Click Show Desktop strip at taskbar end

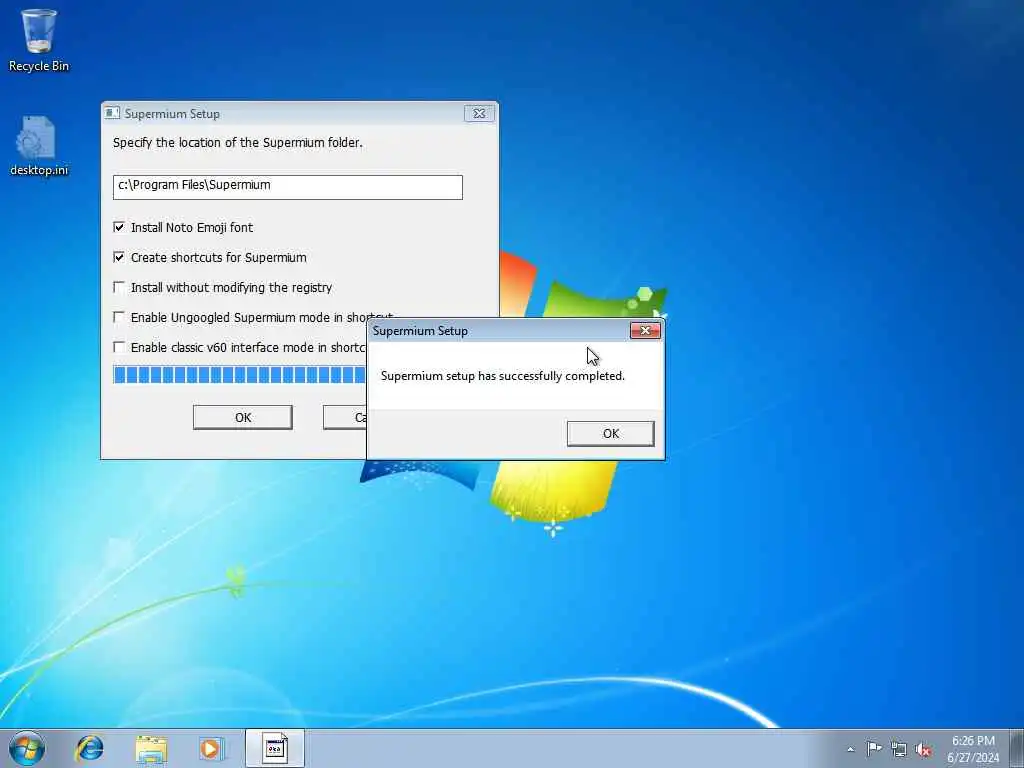click(1017, 748)
